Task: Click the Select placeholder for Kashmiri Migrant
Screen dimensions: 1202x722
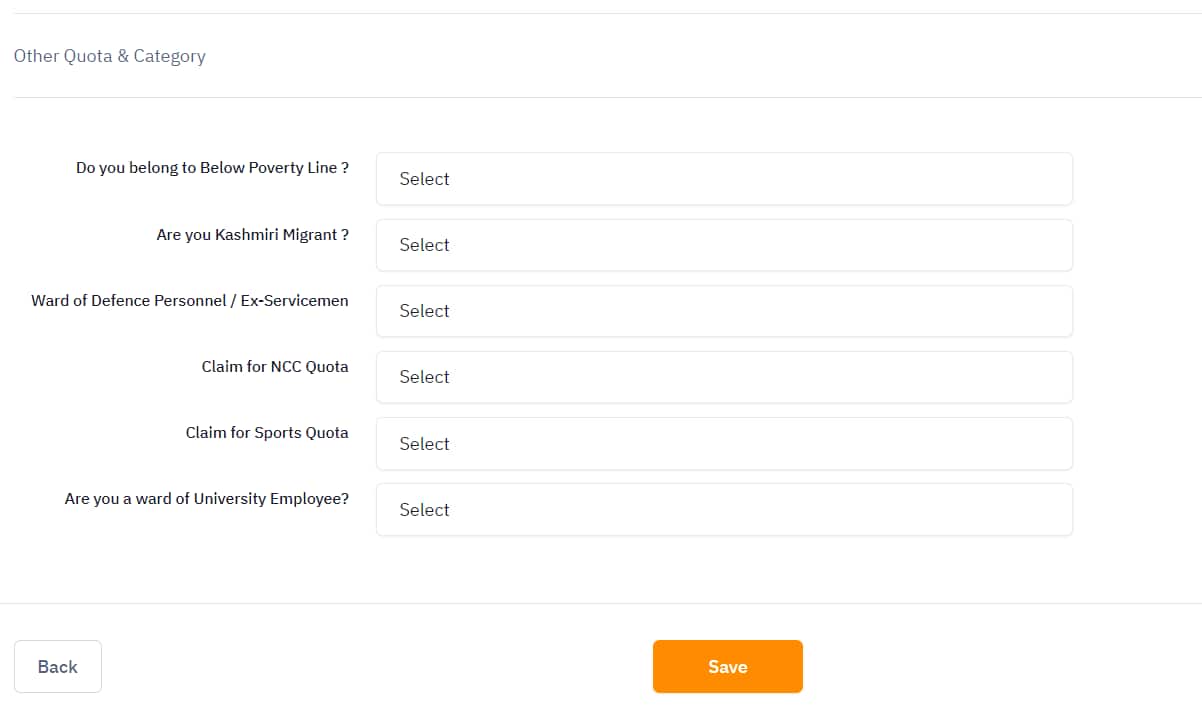Action: (x=424, y=244)
